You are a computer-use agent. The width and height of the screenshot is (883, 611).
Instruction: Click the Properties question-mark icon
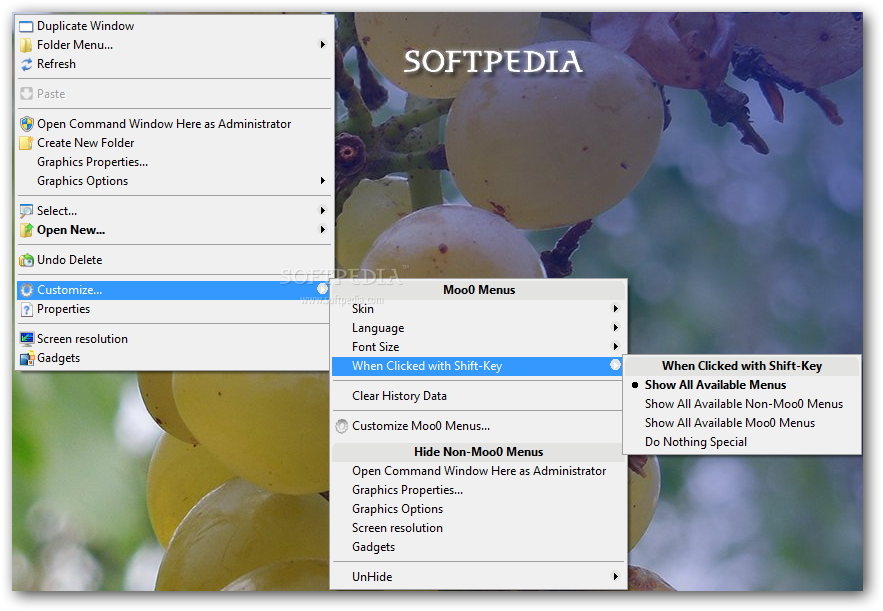pos(26,309)
